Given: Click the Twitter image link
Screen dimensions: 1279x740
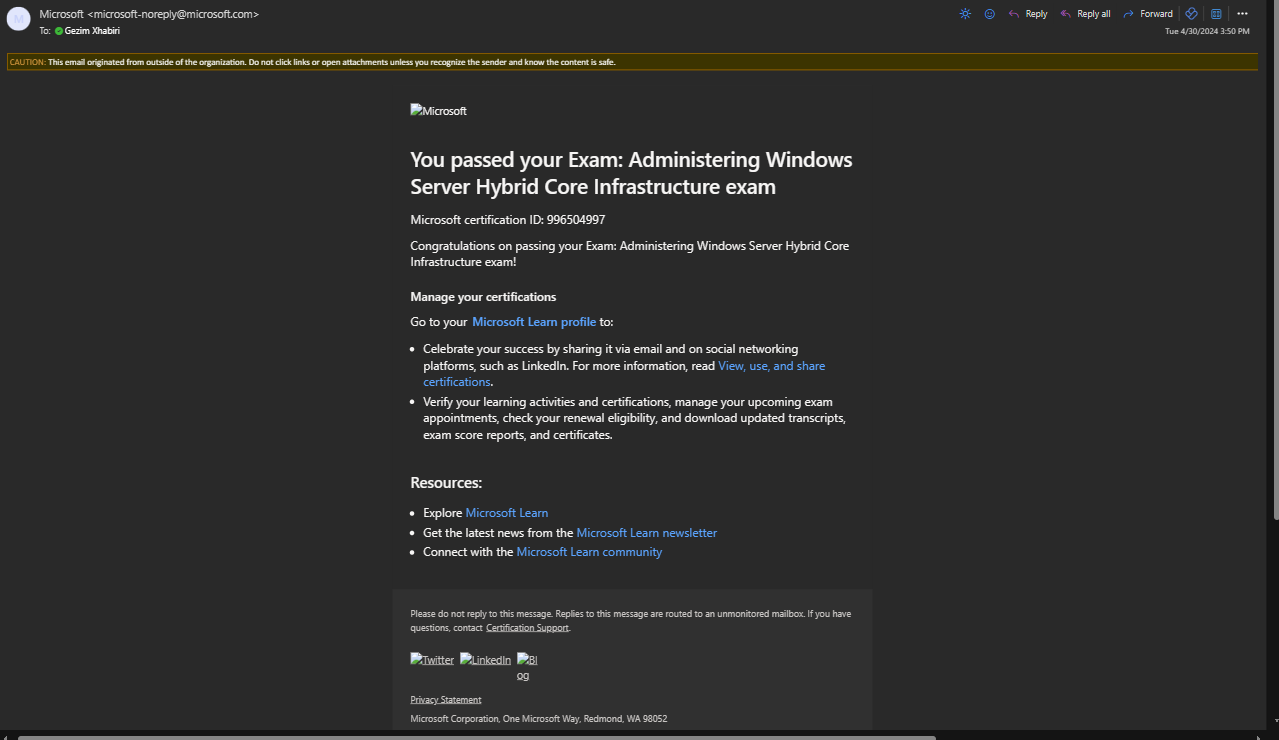Looking at the screenshot, I should [432, 660].
